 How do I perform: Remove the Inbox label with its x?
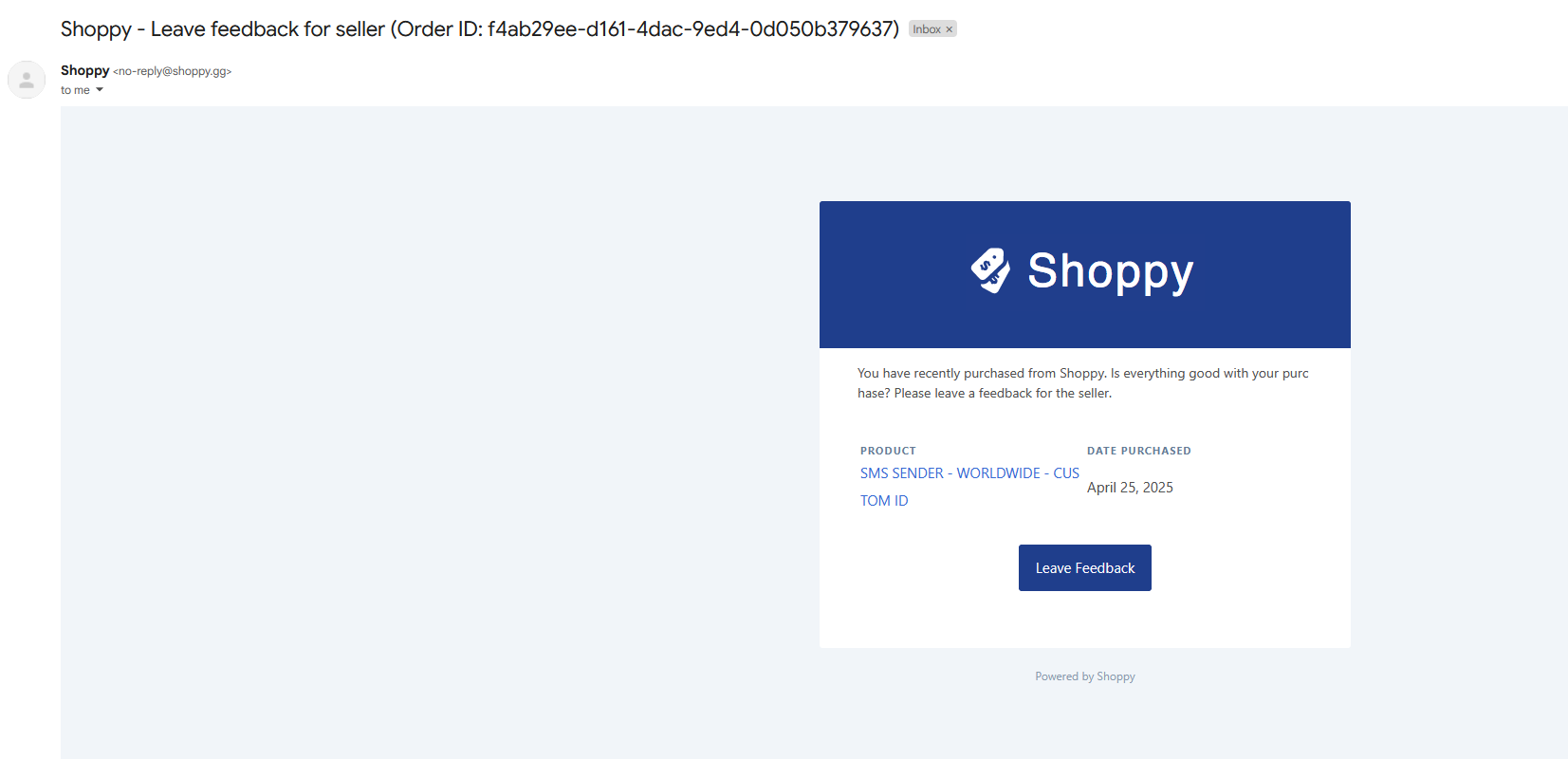coord(949,29)
